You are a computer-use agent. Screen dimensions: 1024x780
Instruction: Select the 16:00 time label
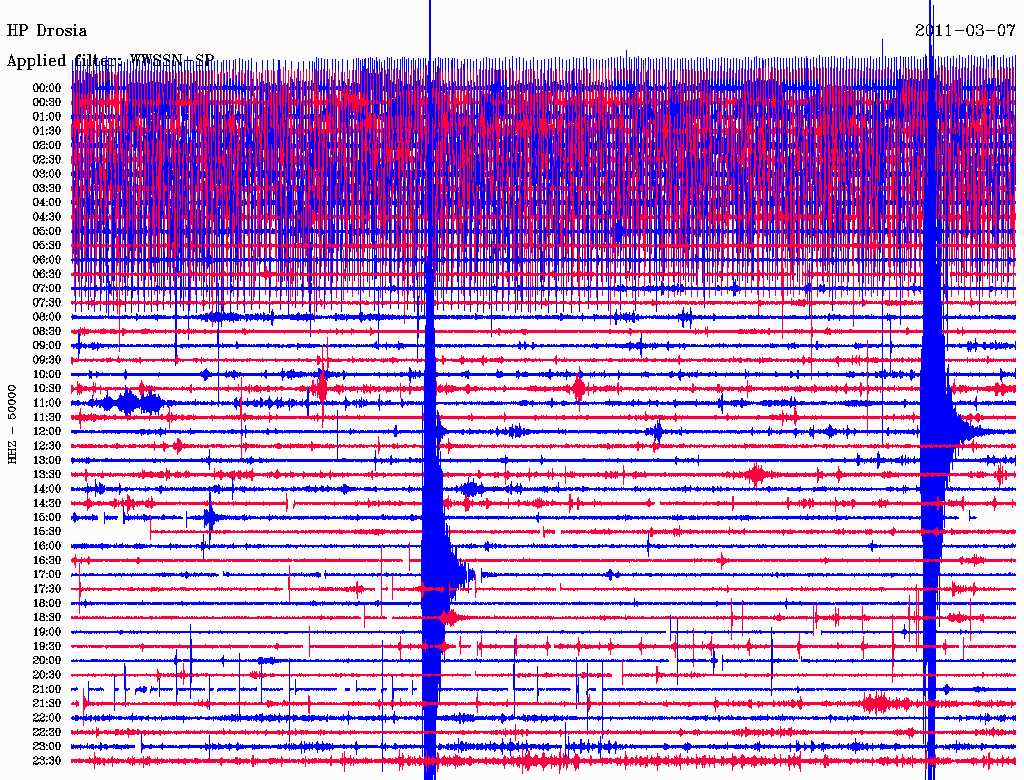(x=47, y=546)
